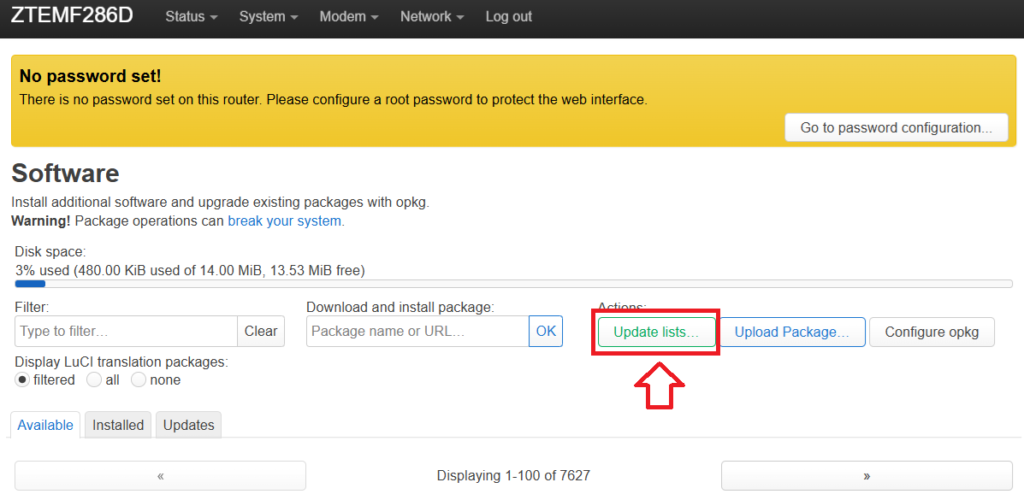Switch to the Installed tab
Viewport: 1024px width, 500px height.
118,425
